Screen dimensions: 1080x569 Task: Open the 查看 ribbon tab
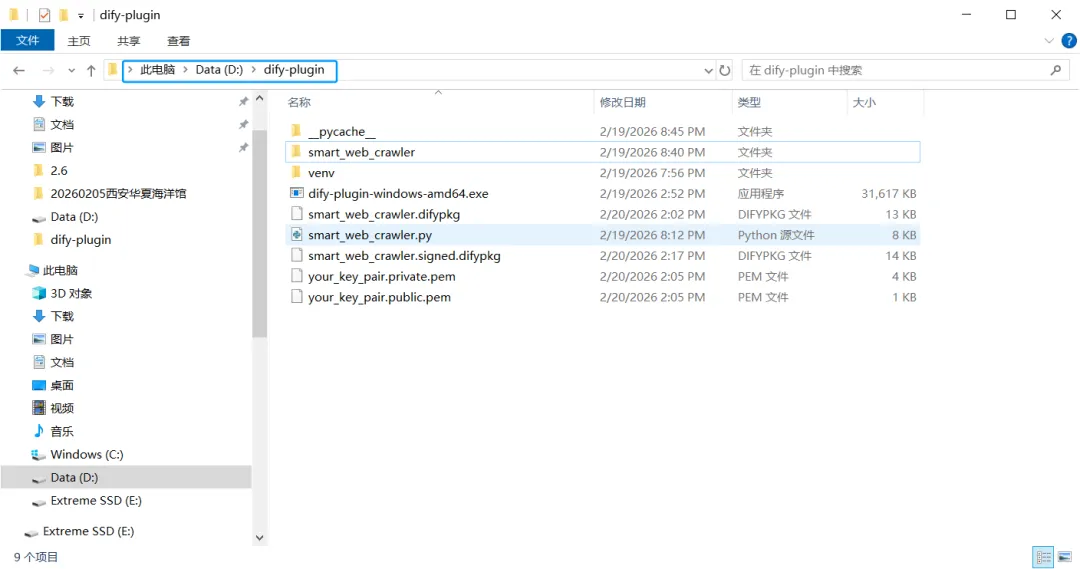pyautogui.click(x=178, y=41)
